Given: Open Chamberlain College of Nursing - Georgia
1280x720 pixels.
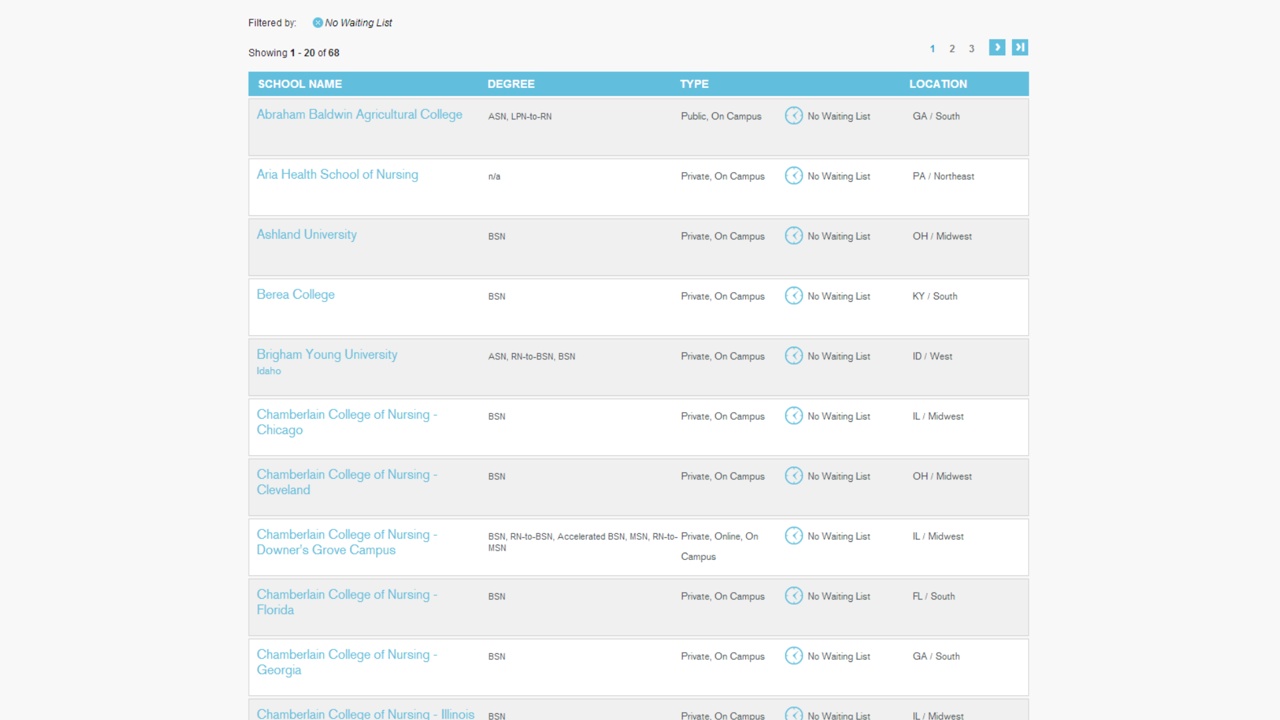Looking at the screenshot, I should pos(346,662).
